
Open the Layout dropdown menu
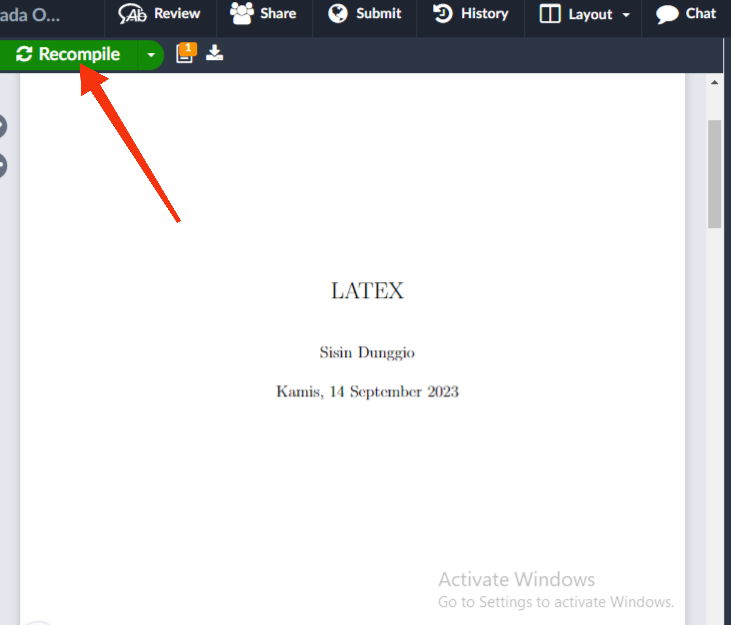click(585, 14)
